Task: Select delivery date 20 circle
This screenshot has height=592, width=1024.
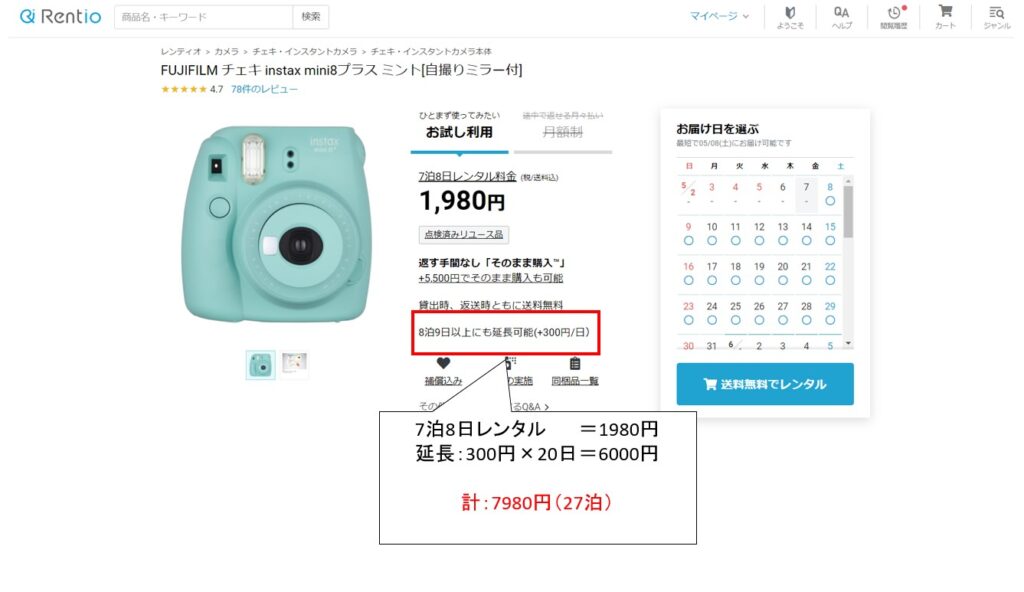Action: pyautogui.click(x=783, y=280)
